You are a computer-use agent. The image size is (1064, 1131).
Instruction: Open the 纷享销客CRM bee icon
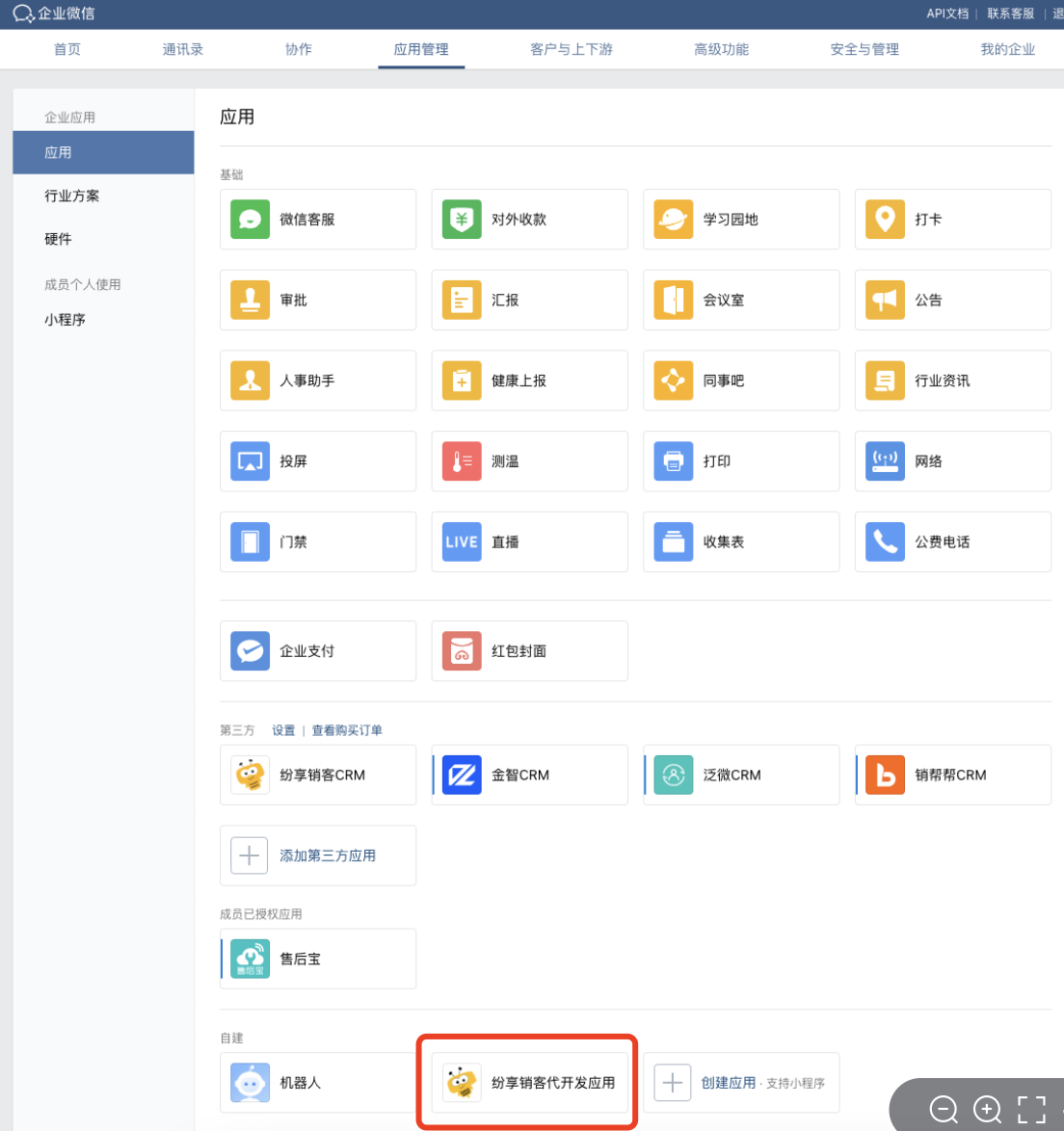point(250,776)
